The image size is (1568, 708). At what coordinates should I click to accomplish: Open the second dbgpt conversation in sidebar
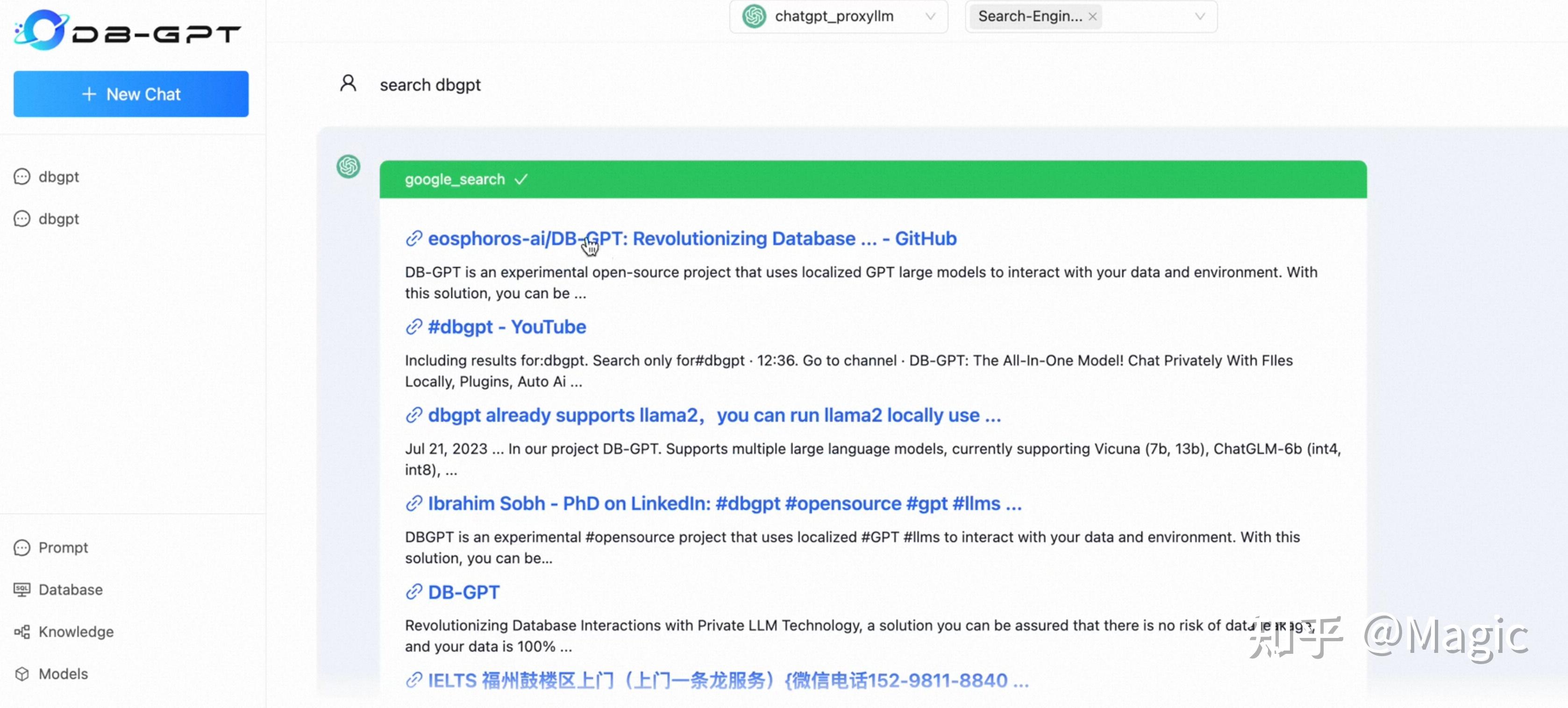click(58, 219)
